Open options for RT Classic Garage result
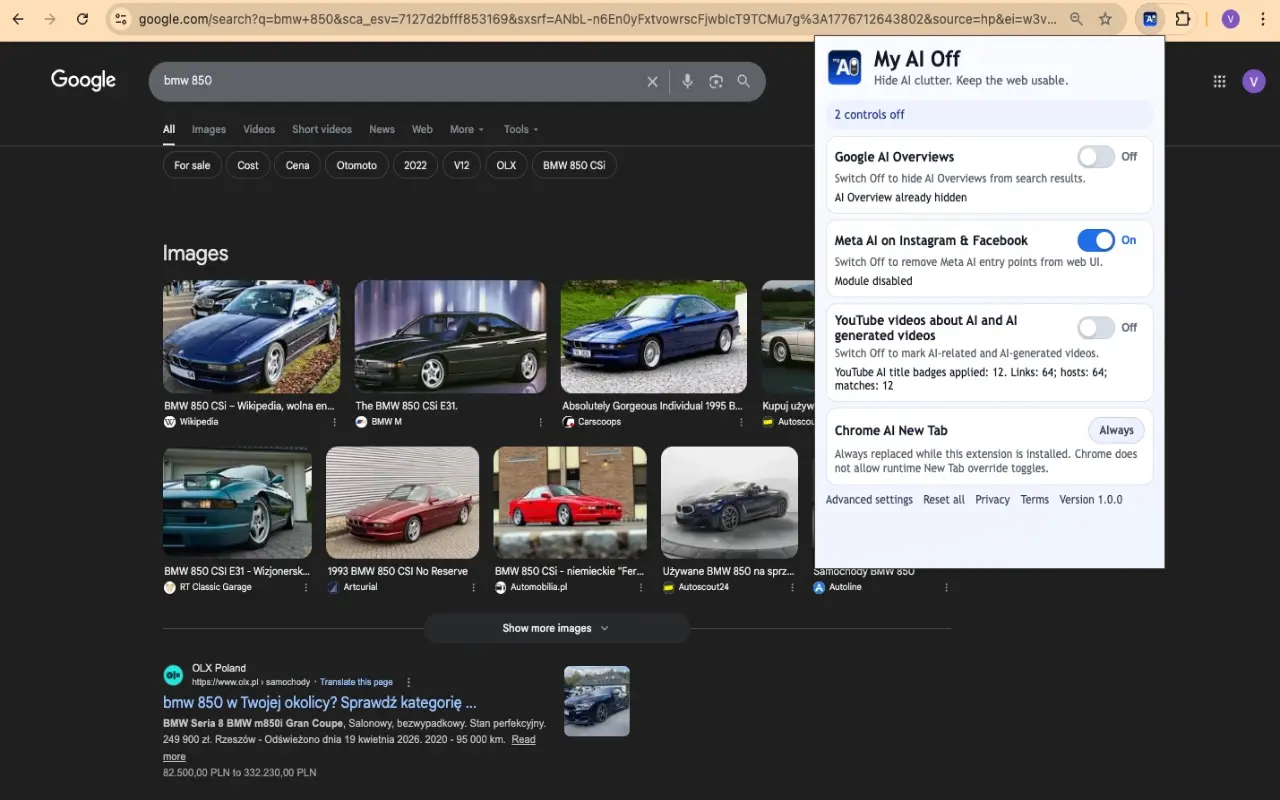This screenshot has width=1280, height=800. [x=306, y=587]
